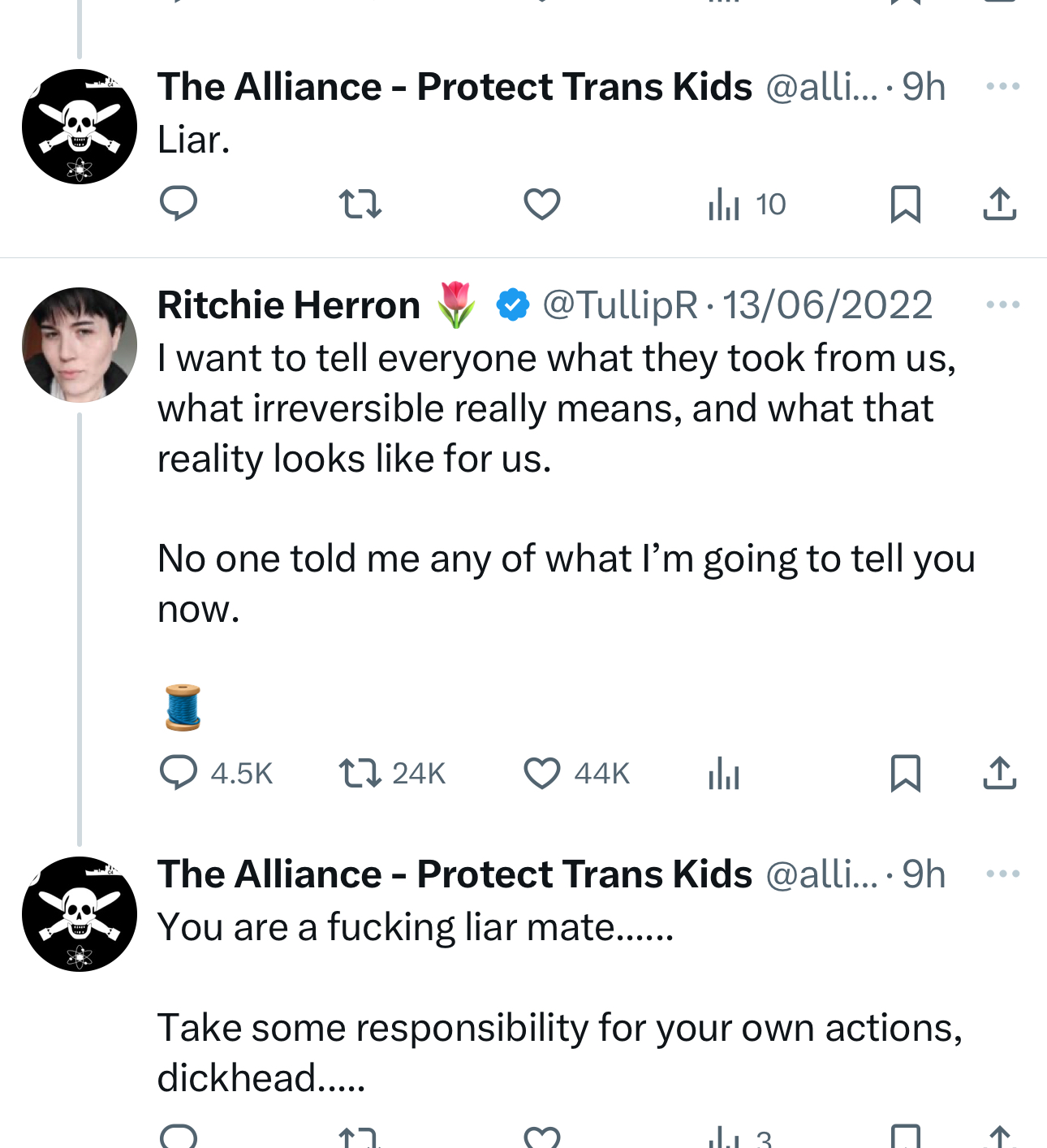Open Ritchie Herron's profile picture

point(80,345)
